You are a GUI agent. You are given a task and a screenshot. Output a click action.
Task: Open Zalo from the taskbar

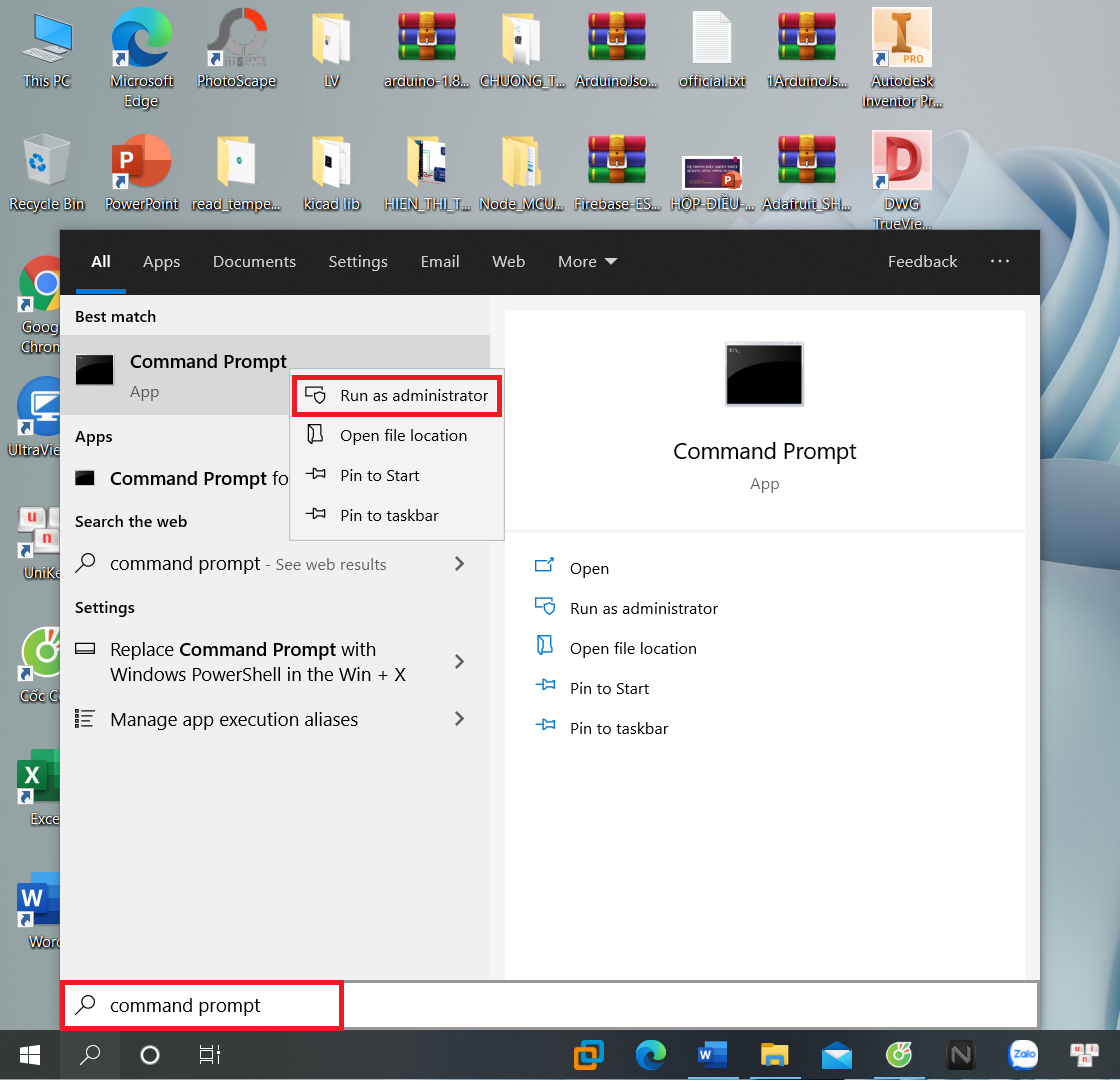[1023, 1054]
